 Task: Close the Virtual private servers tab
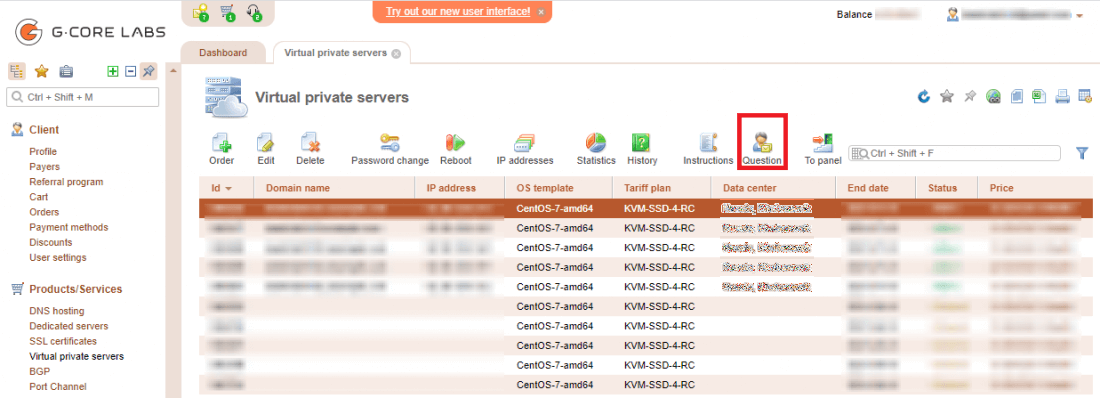click(x=396, y=53)
